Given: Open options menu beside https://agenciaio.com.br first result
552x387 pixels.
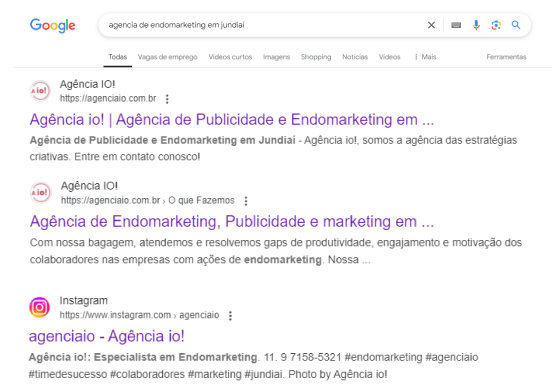Looking at the screenshot, I should point(167,99).
